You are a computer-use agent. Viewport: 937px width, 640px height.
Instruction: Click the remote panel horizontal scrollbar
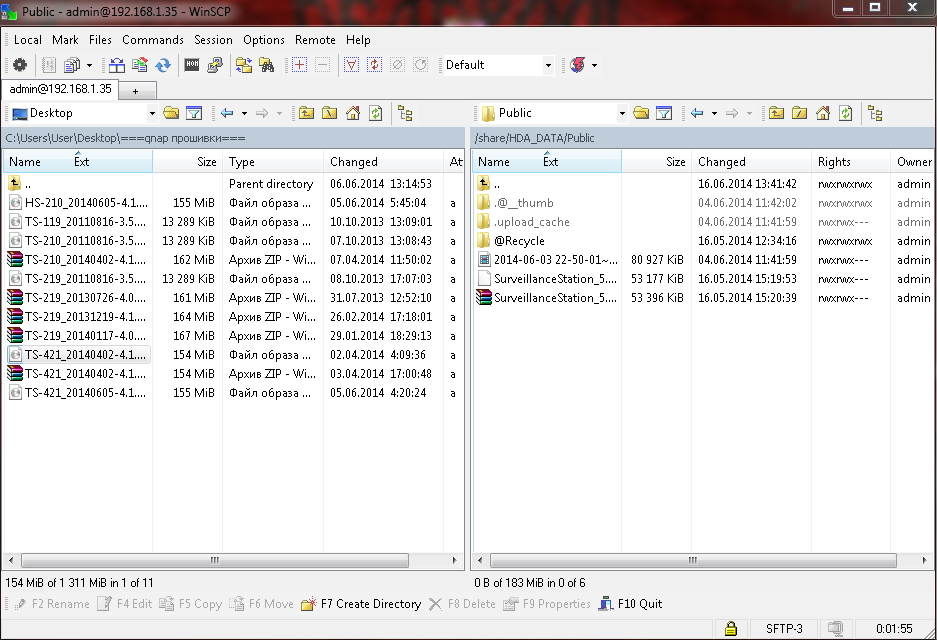click(693, 561)
